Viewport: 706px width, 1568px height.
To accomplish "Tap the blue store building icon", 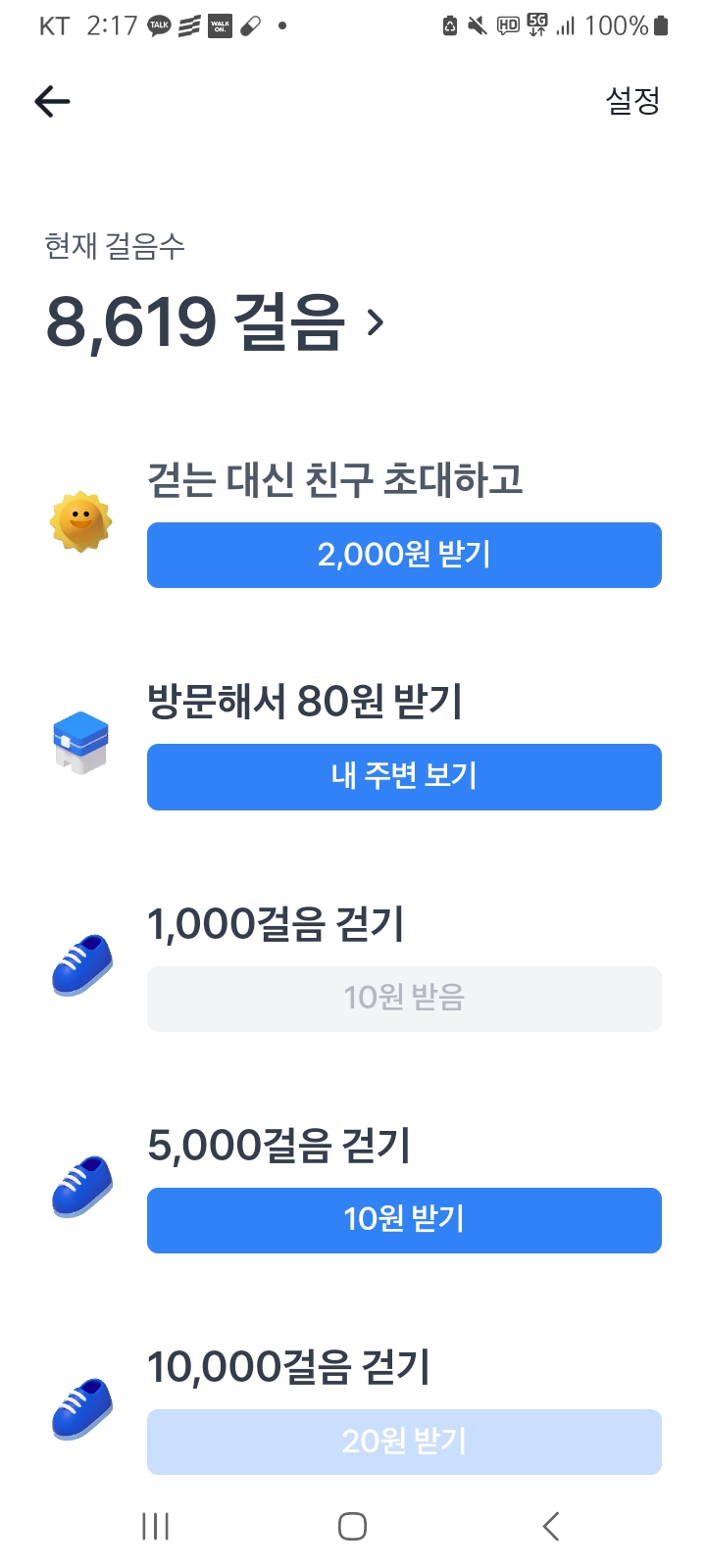I will [80, 743].
